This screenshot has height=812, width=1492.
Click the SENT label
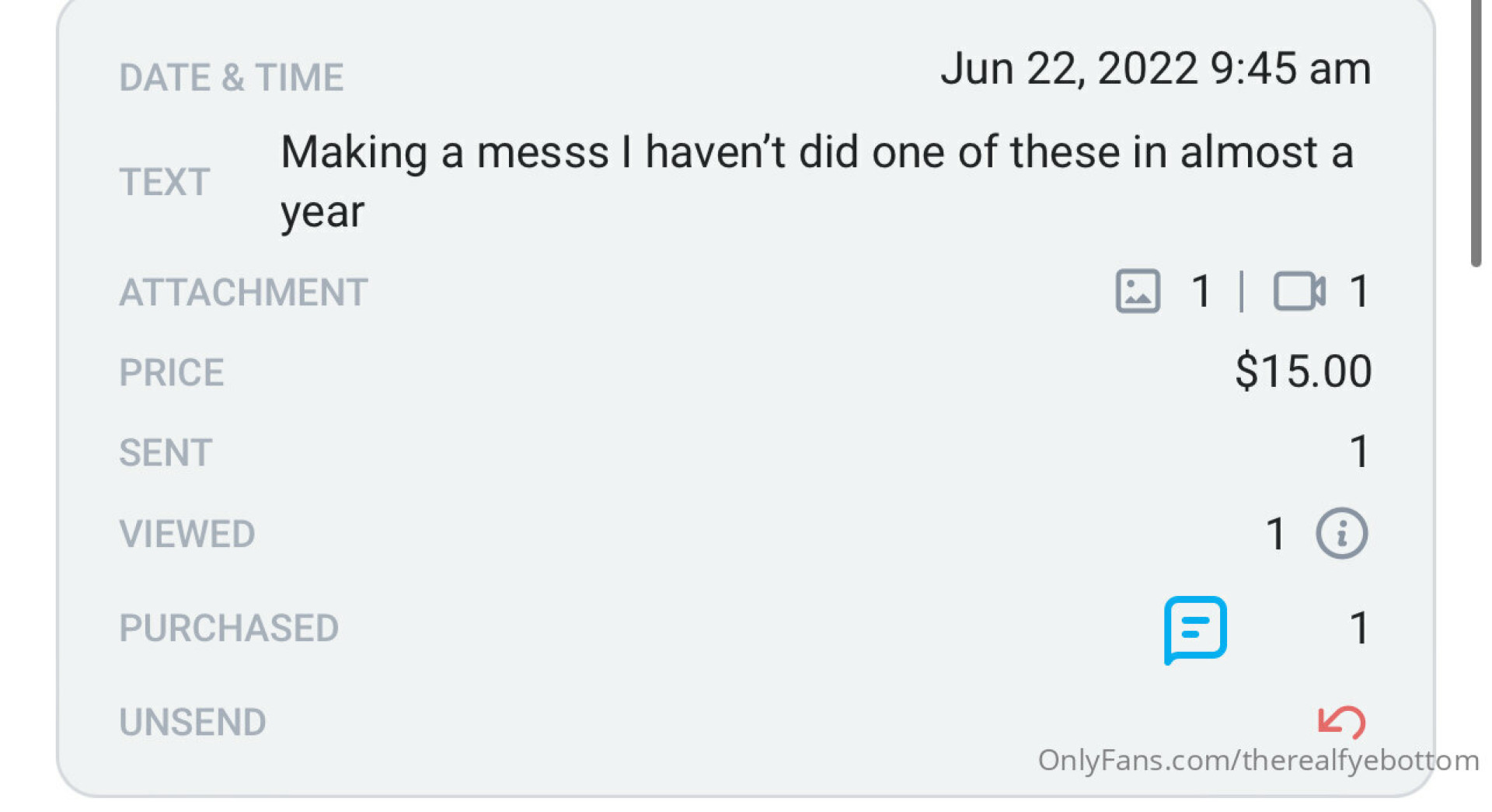(x=166, y=453)
